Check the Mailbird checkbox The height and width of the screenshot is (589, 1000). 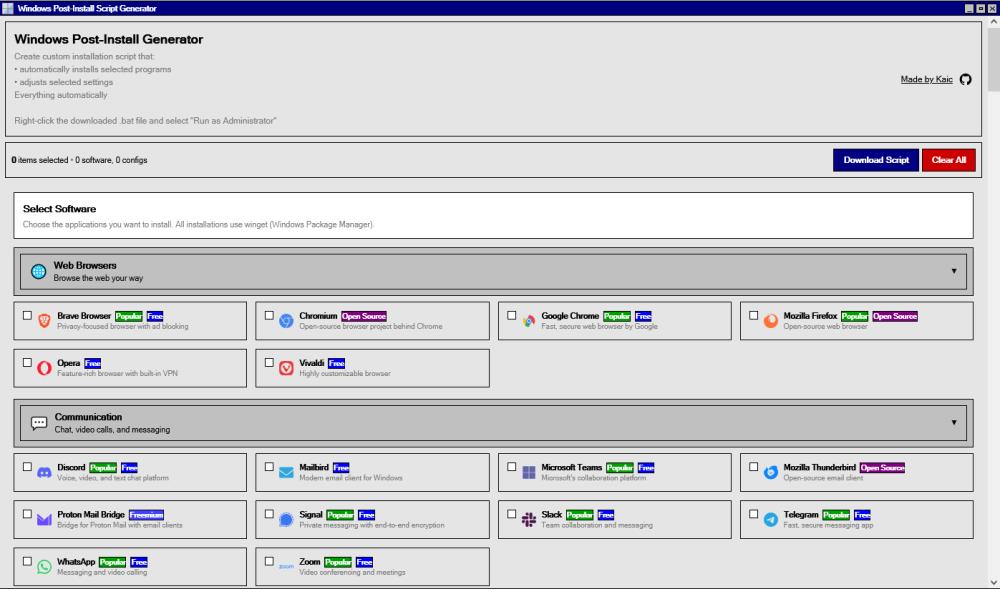(x=269, y=467)
